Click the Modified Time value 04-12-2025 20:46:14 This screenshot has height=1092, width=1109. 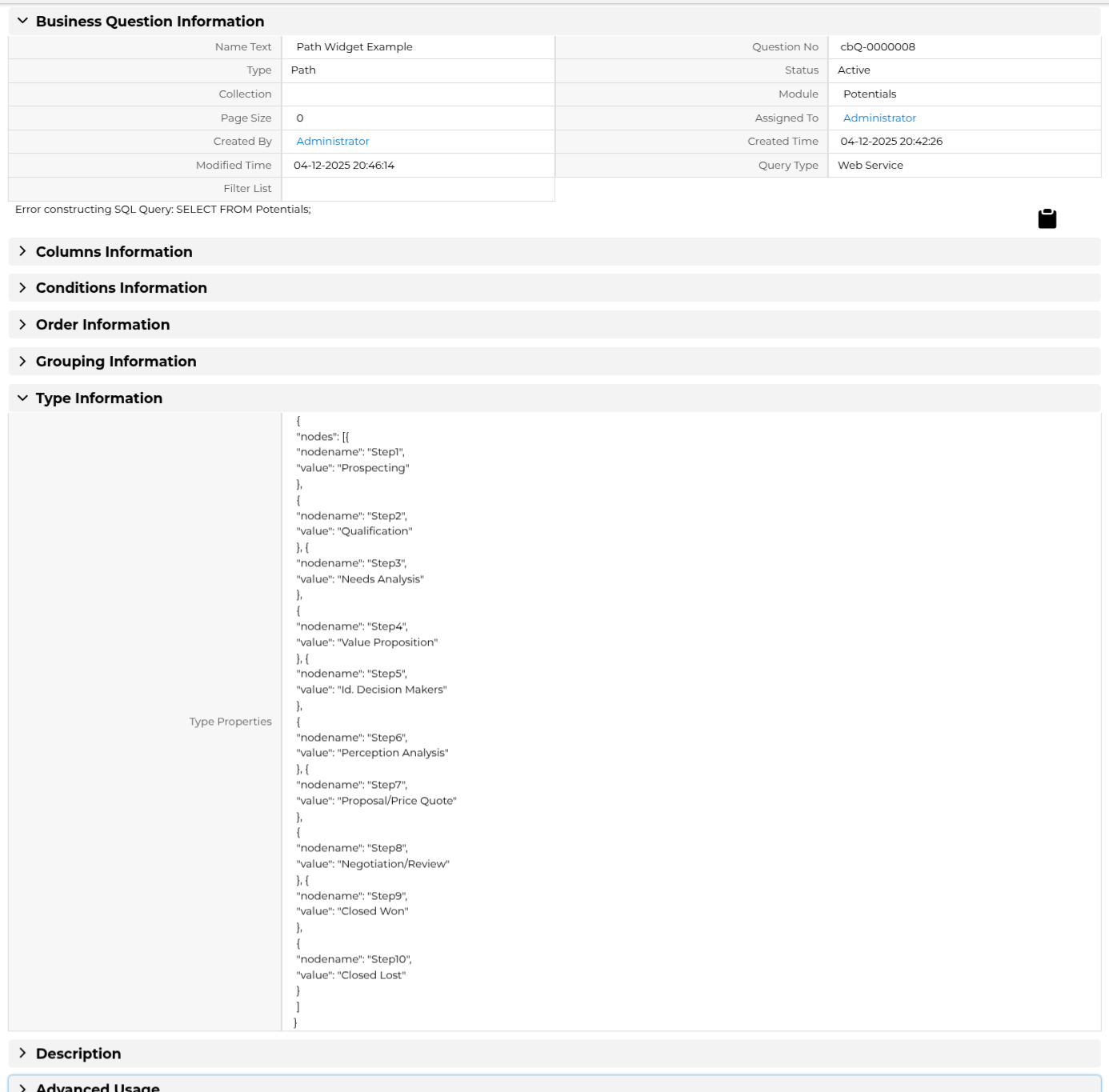(x=344, y=166)
